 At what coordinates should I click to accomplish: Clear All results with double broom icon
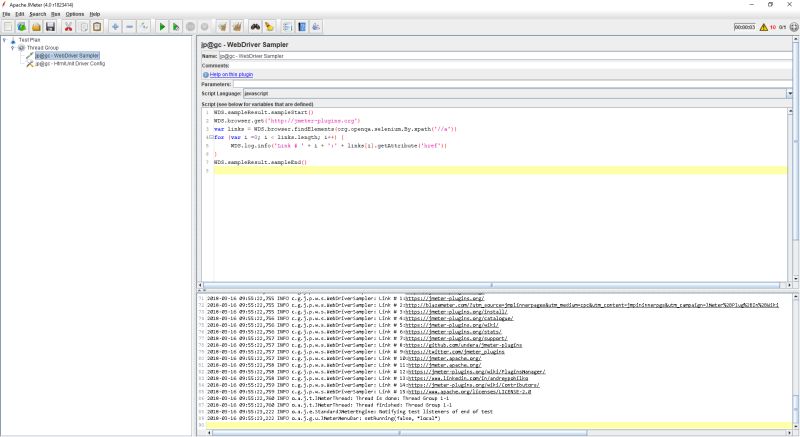(x=237, y=27)
